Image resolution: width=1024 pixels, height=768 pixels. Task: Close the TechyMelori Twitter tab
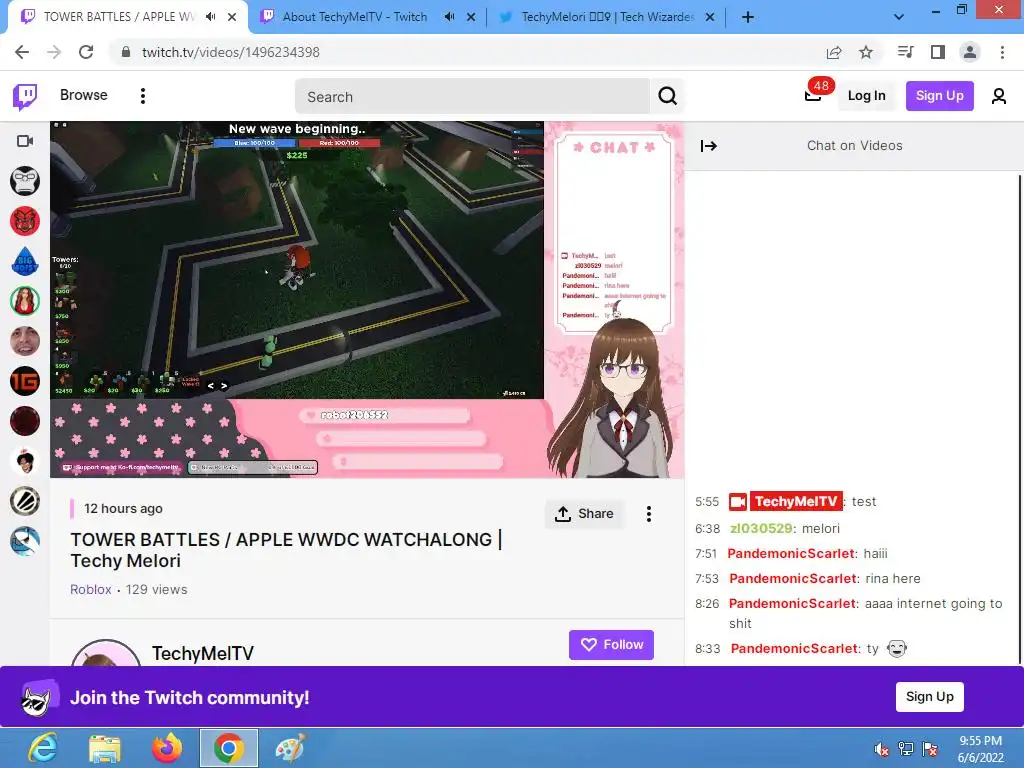coord(710,17)
